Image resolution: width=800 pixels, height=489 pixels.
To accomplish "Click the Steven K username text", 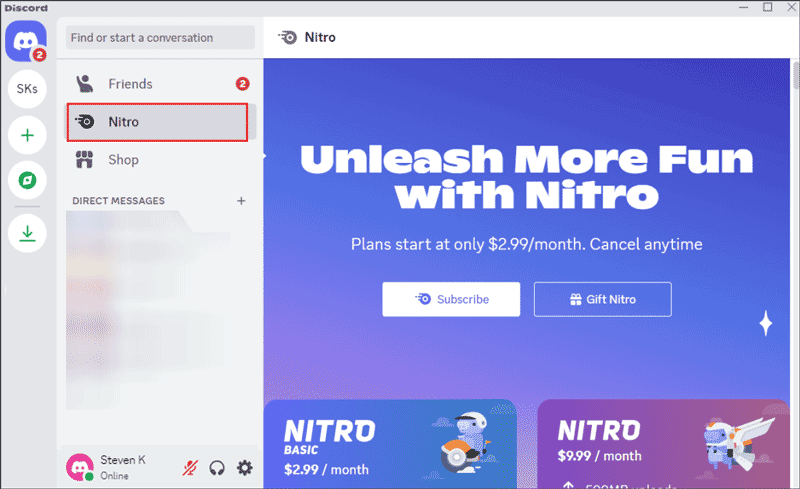I will coord(123,460).
